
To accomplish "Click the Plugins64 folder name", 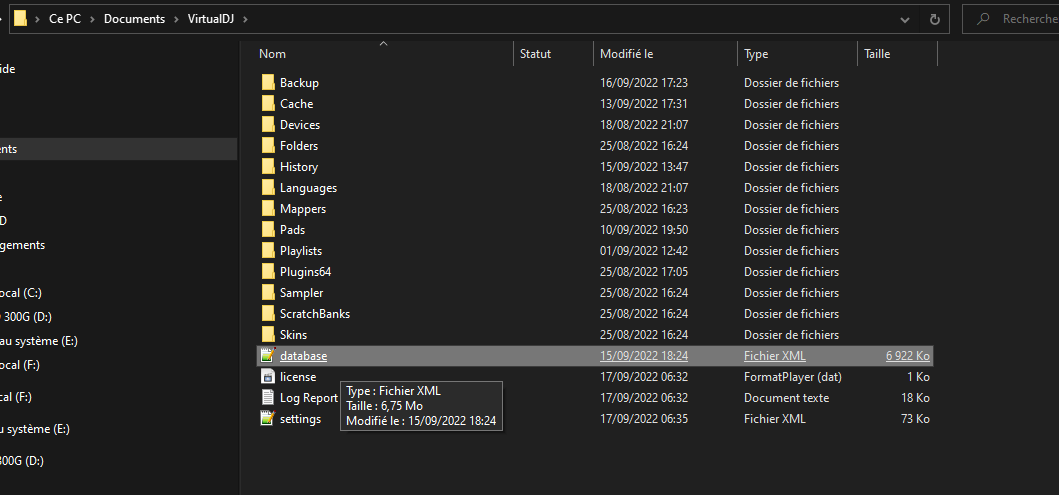I will tap(305, 271).
